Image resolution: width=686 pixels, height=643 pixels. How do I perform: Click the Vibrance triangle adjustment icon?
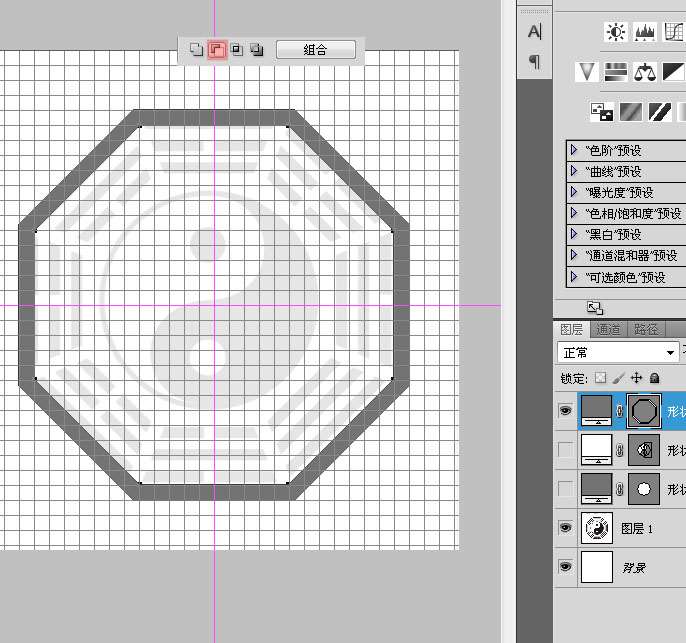[587, 71]
